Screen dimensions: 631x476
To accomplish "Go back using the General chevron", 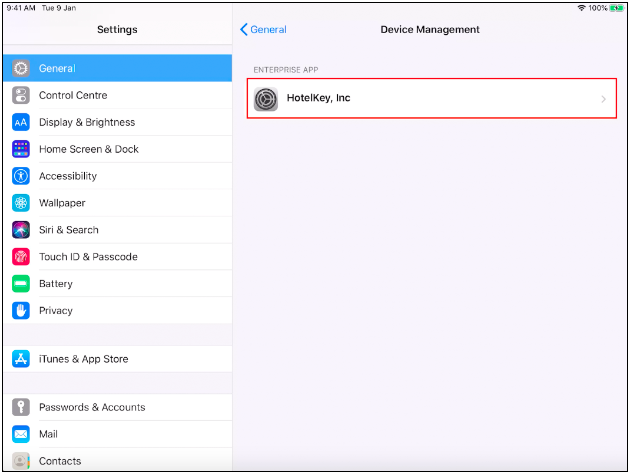I will 245,30.
